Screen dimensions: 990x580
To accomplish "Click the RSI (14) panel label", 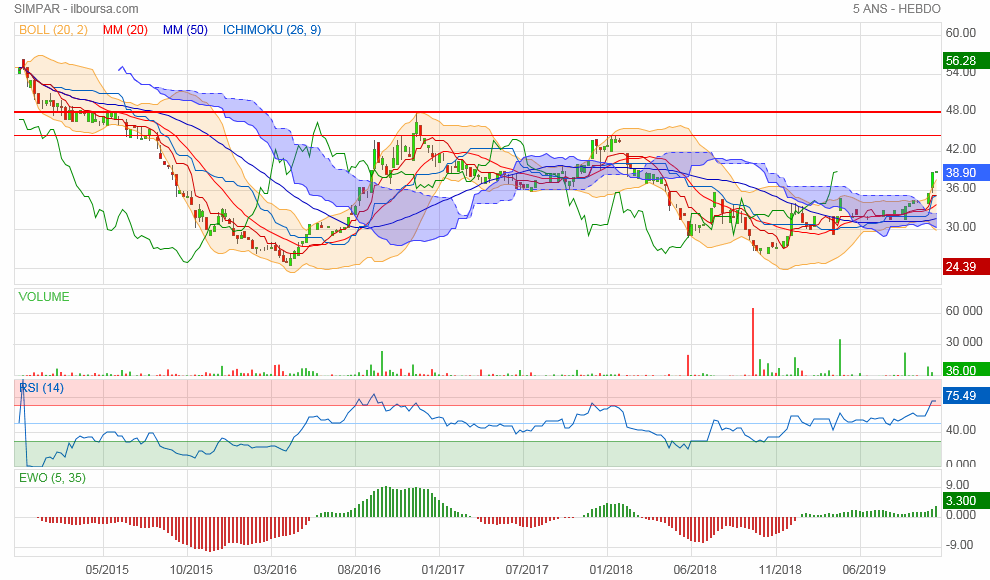I will coord(42,388).
